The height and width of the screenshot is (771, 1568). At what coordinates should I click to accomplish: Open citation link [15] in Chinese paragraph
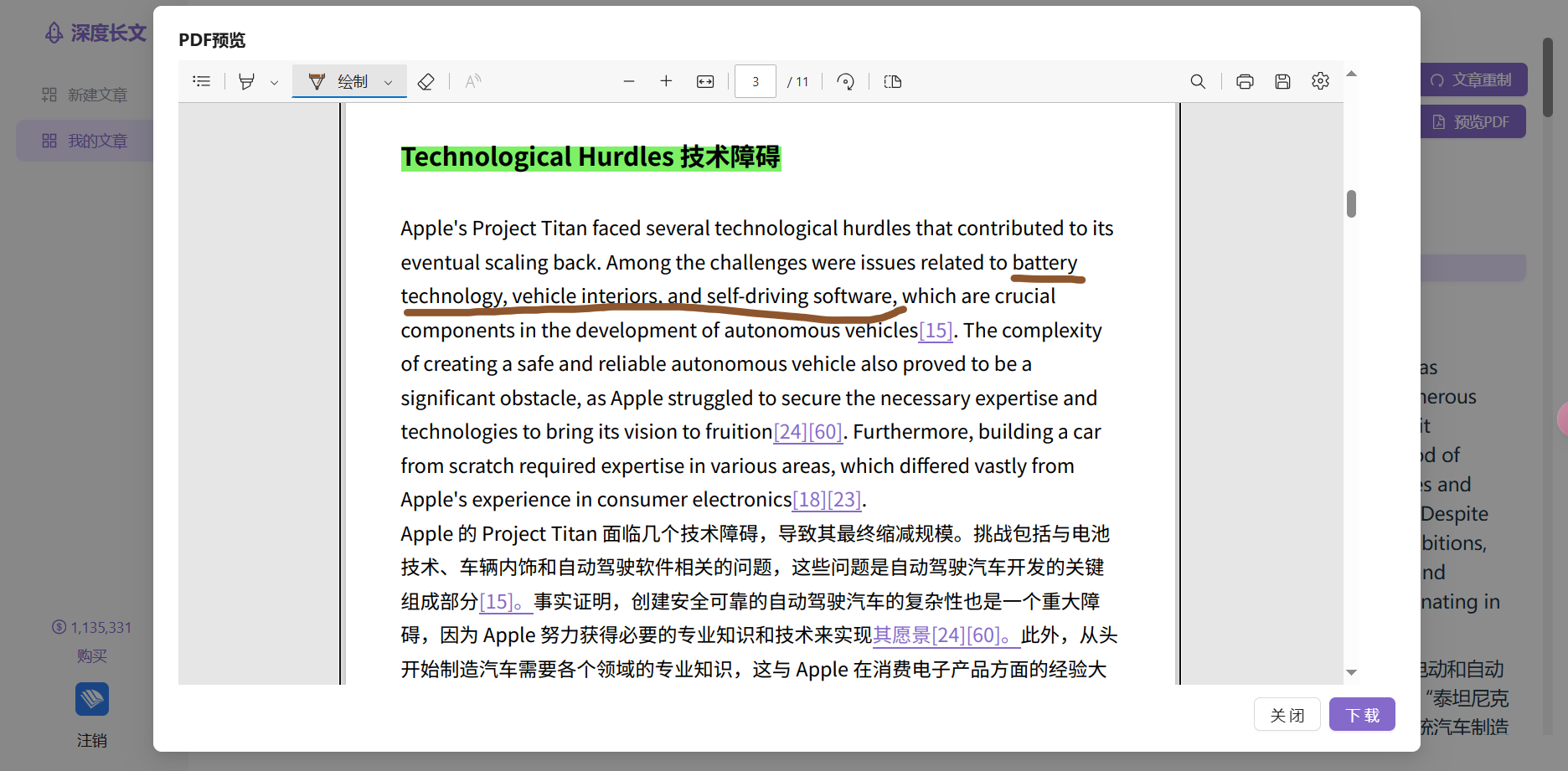pos(506,602)
